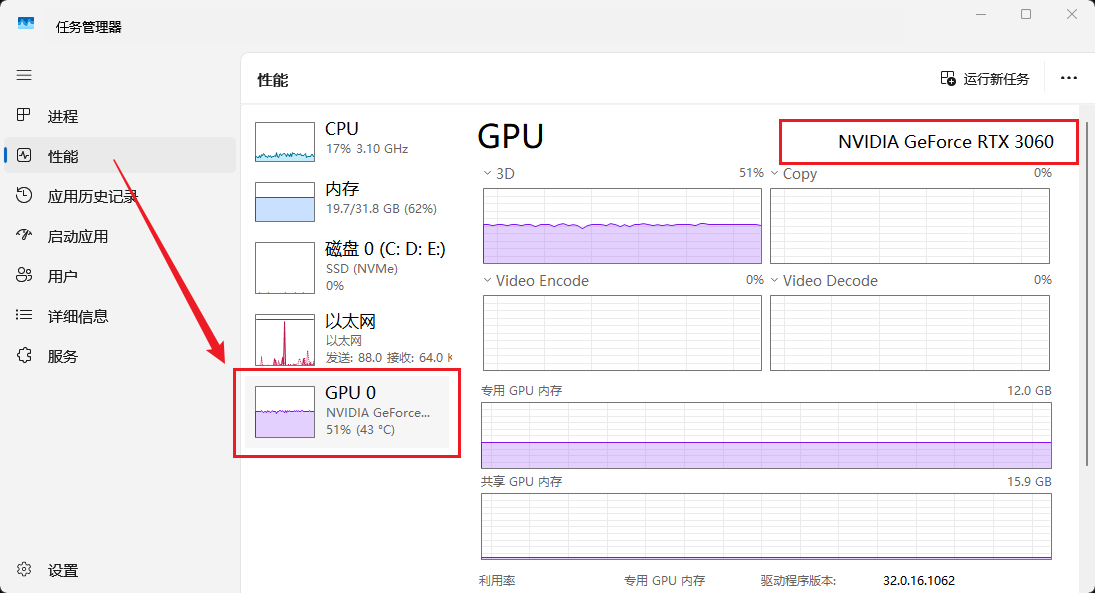Click the Task Manager app icon in title bar
Viewport: 1095px width, 593px height.
(27, 24)
